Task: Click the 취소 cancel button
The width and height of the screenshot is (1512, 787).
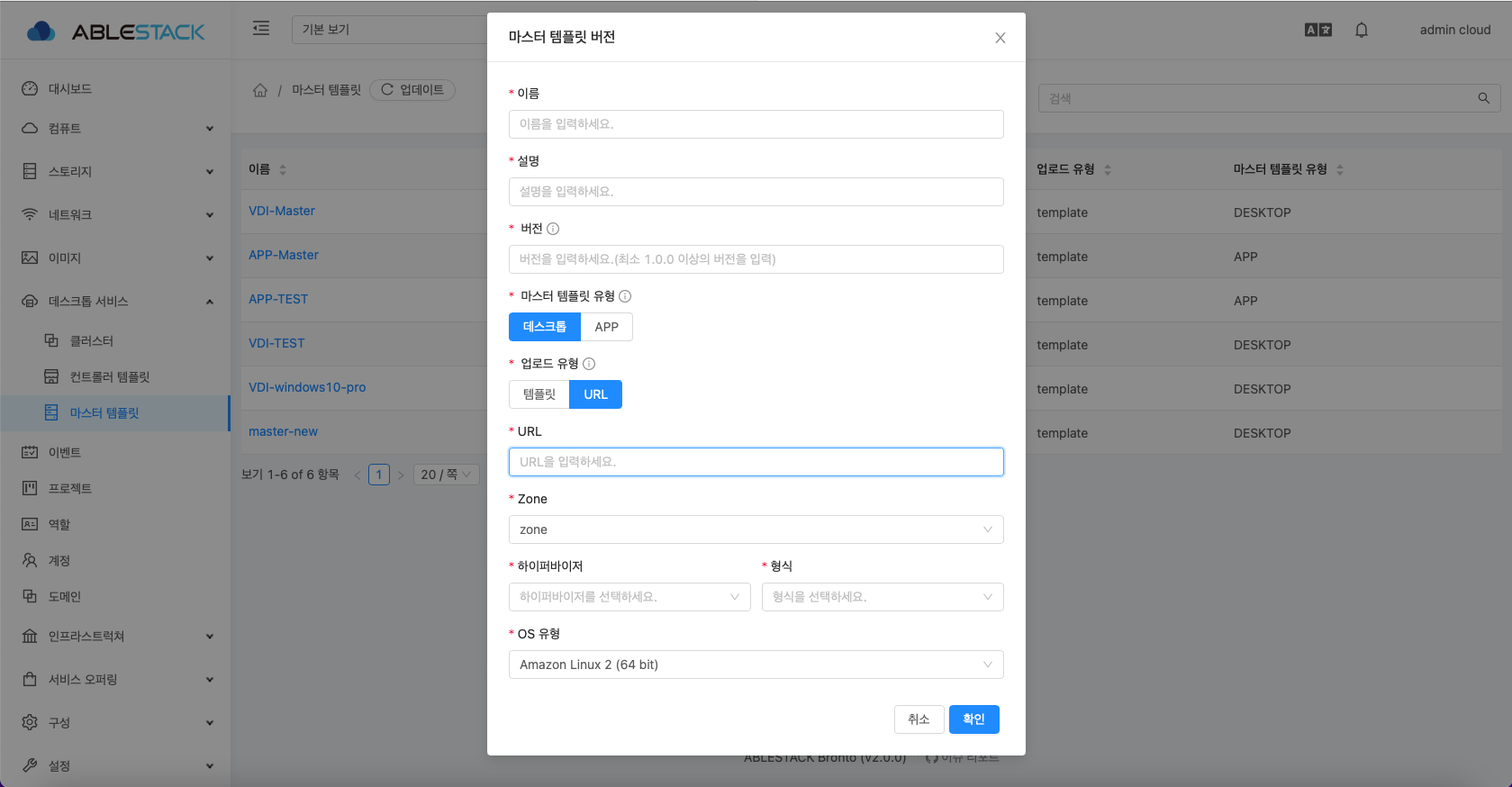Action: [x=919, y=719]
